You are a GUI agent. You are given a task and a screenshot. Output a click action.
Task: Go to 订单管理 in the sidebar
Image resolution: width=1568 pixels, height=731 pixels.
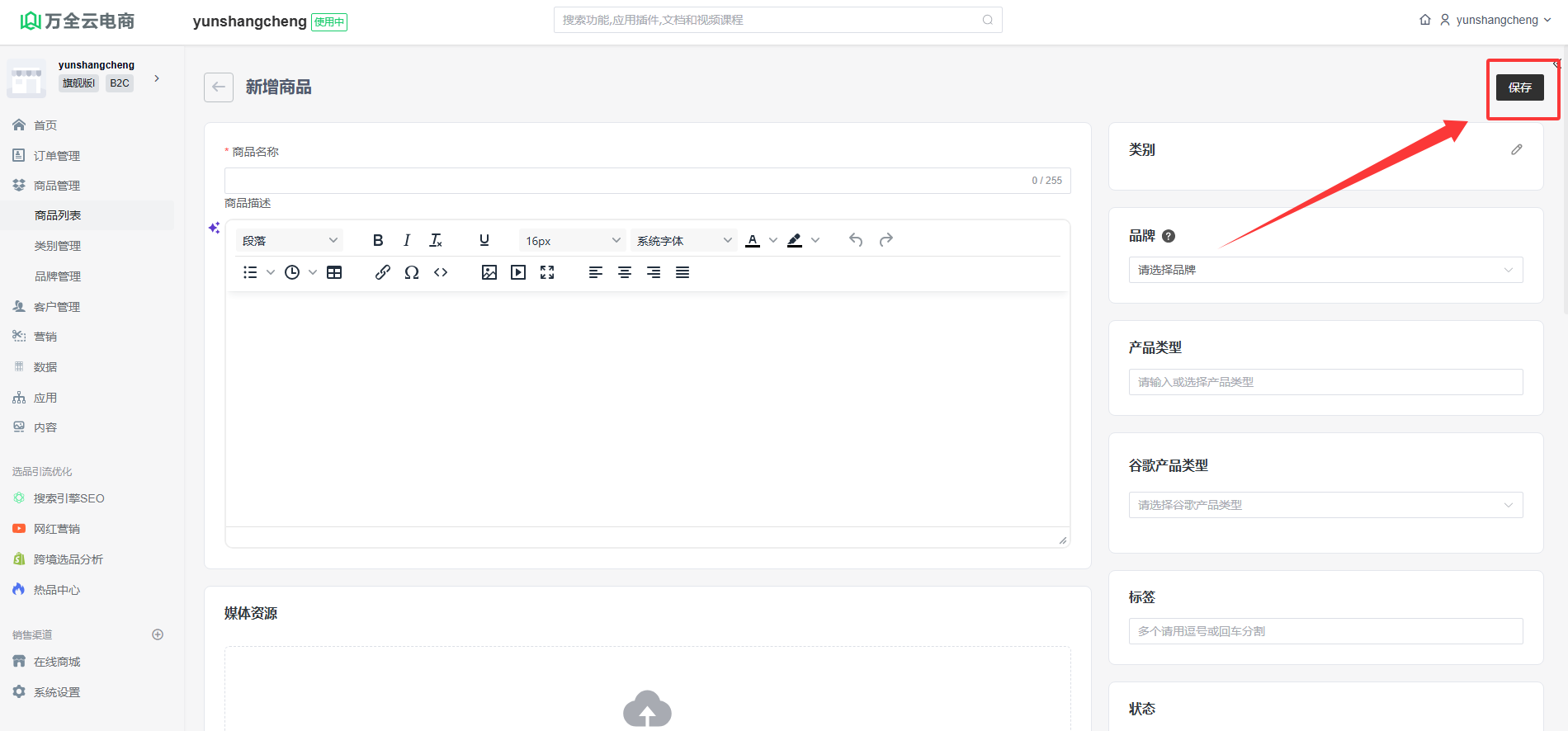coord(57,156)
